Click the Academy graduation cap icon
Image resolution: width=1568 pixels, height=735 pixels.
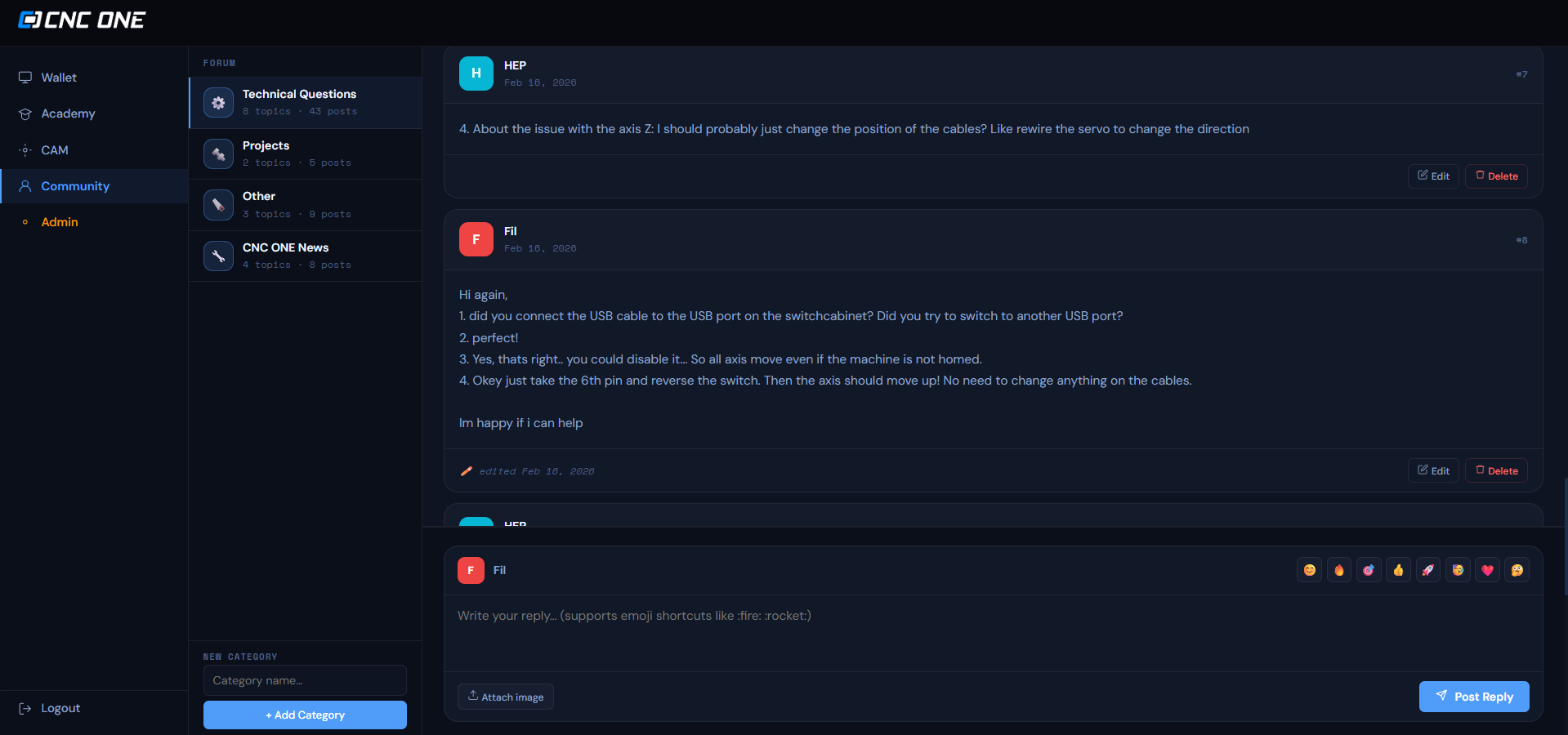click(25, 114)
